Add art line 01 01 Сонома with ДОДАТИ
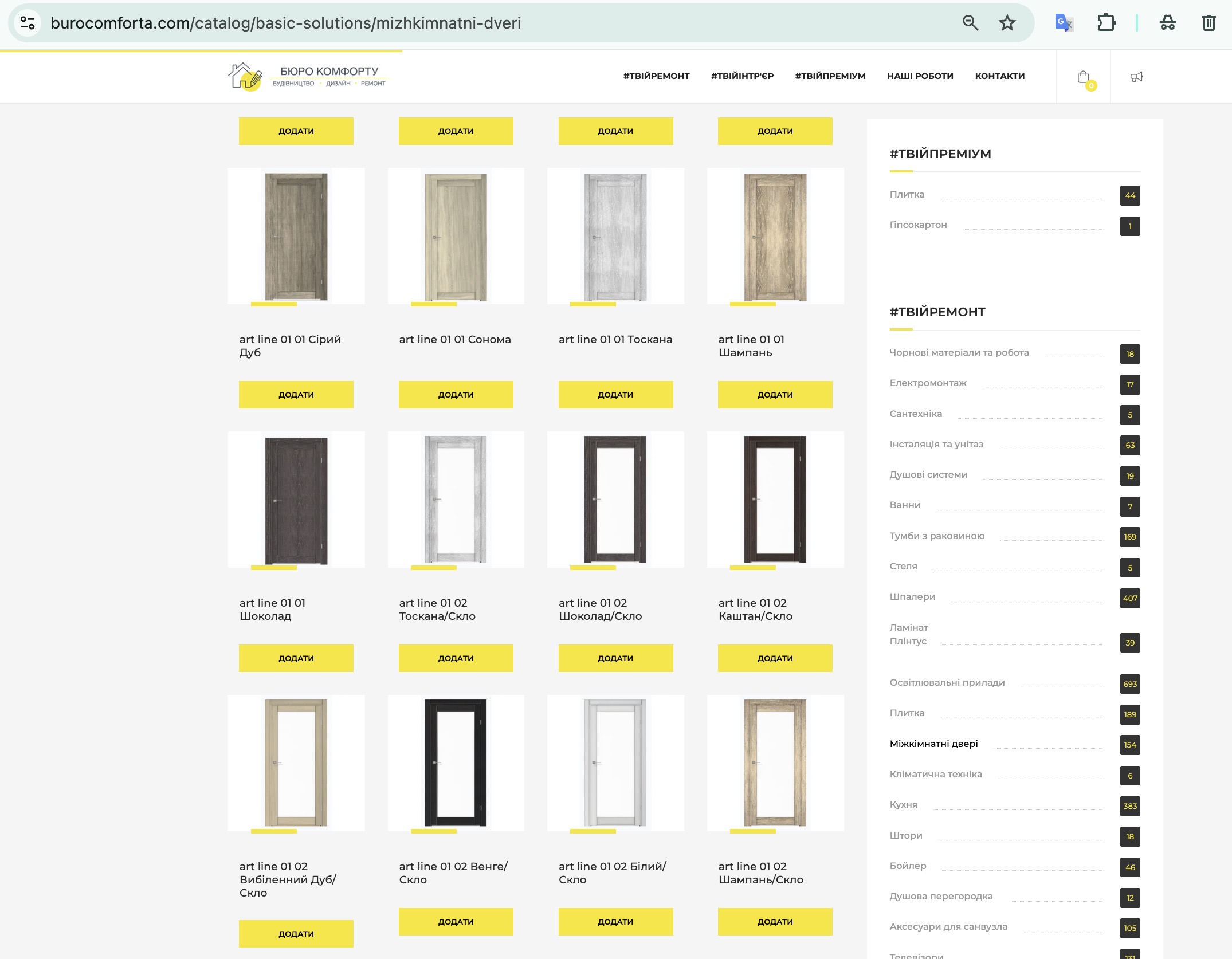The width and height of the screenshot is (1232, 959). coord(456,395)
